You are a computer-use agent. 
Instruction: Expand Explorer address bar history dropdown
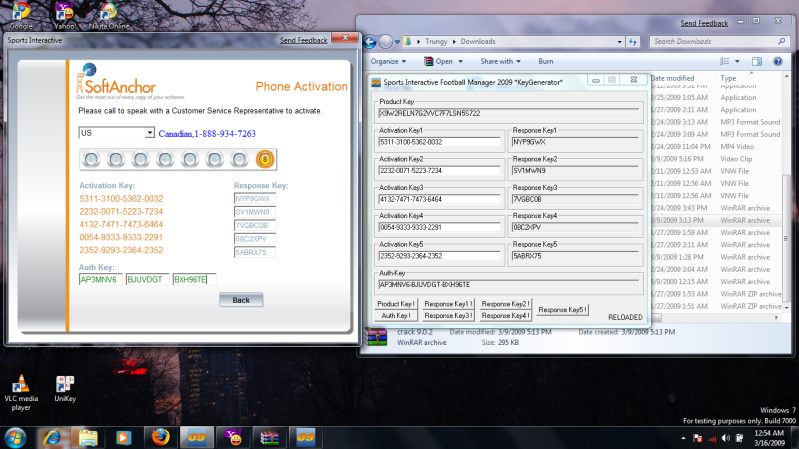pyautogui.click(x=620, y=42)
